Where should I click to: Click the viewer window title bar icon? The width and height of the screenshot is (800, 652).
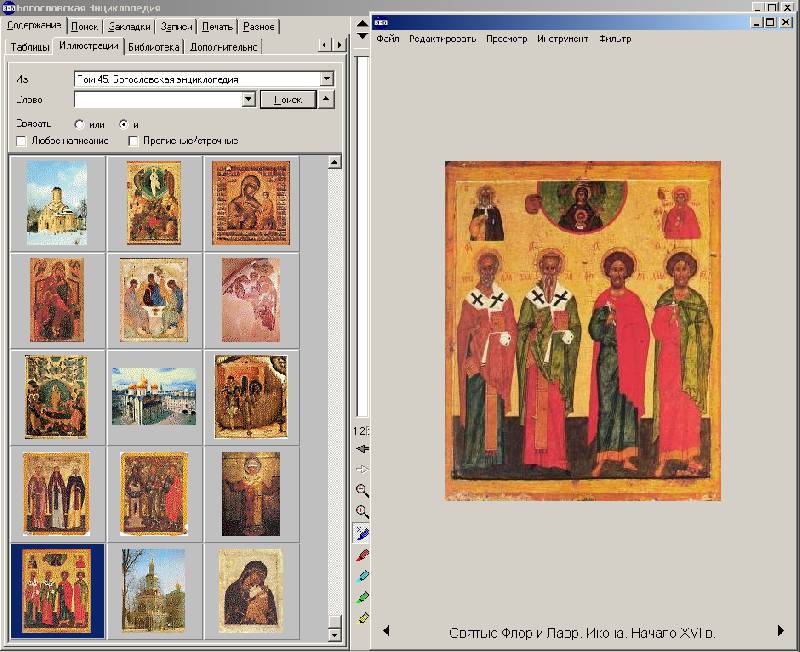point(381,22)
